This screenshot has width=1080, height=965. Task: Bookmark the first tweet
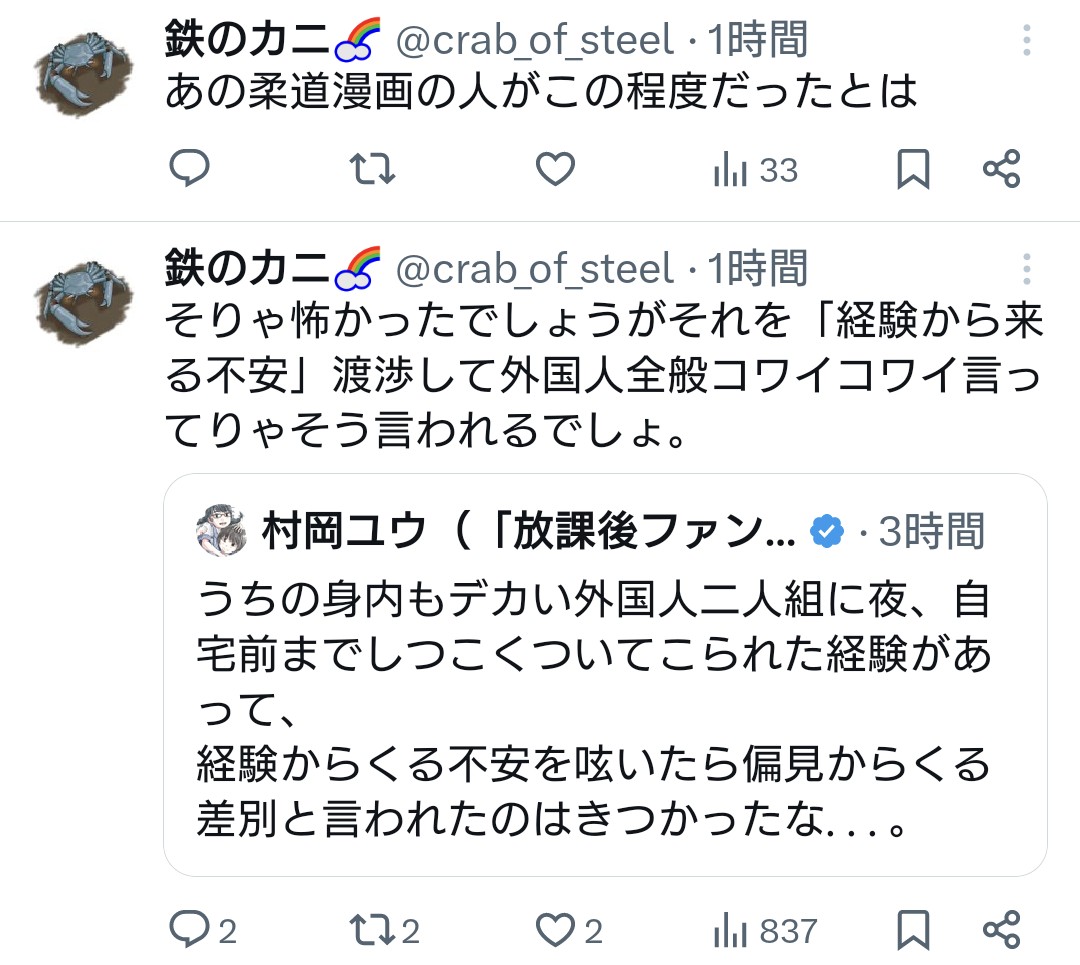912,170
